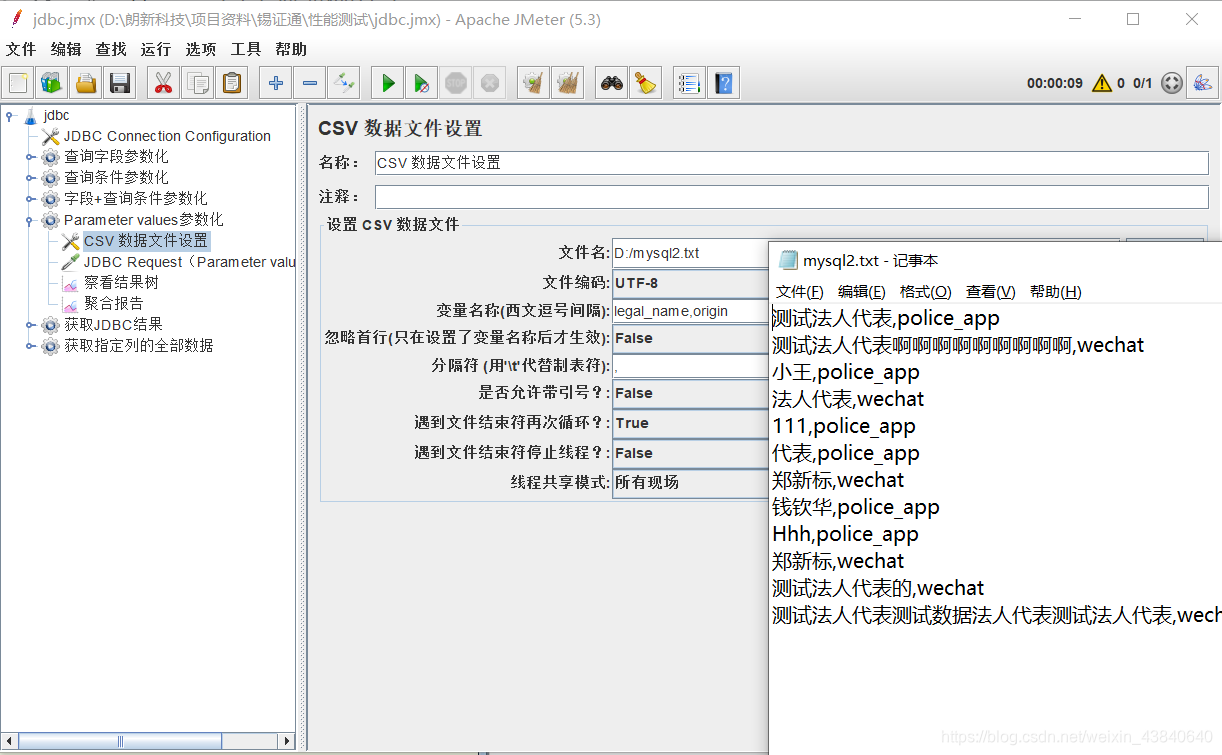The image size is (1222, 755).
Task: Open JMeter 选项 menu
Action: (x=201, y=49)
